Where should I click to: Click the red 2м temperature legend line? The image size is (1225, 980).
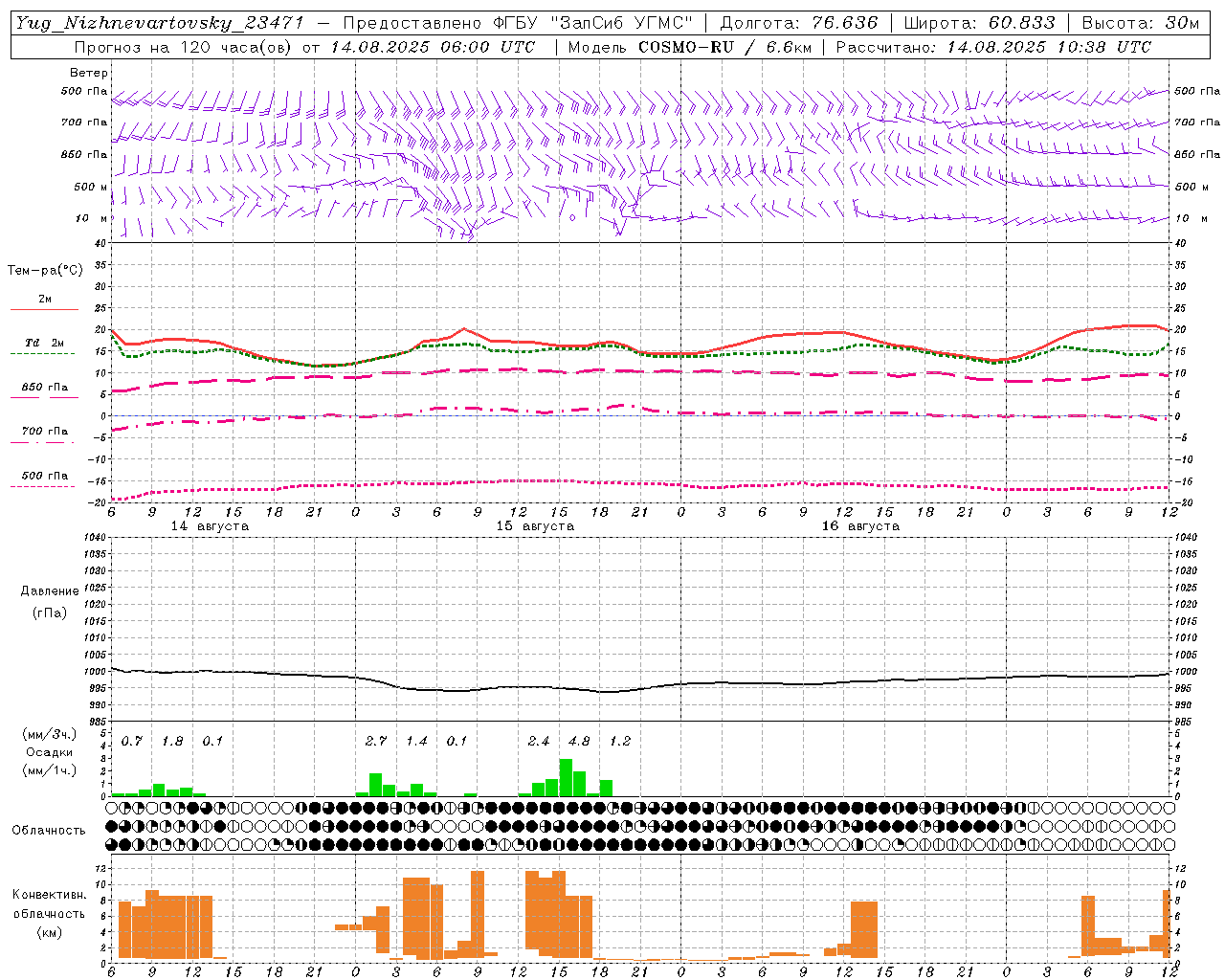coord(44,309)
